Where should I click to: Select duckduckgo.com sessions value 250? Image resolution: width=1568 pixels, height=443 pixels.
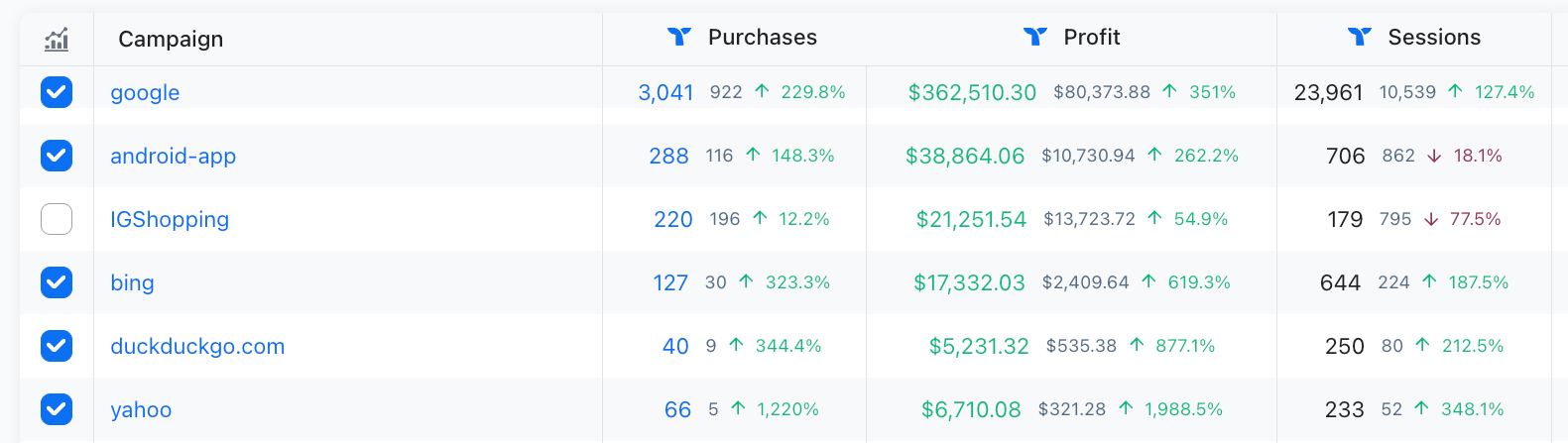coord(1345,346)
